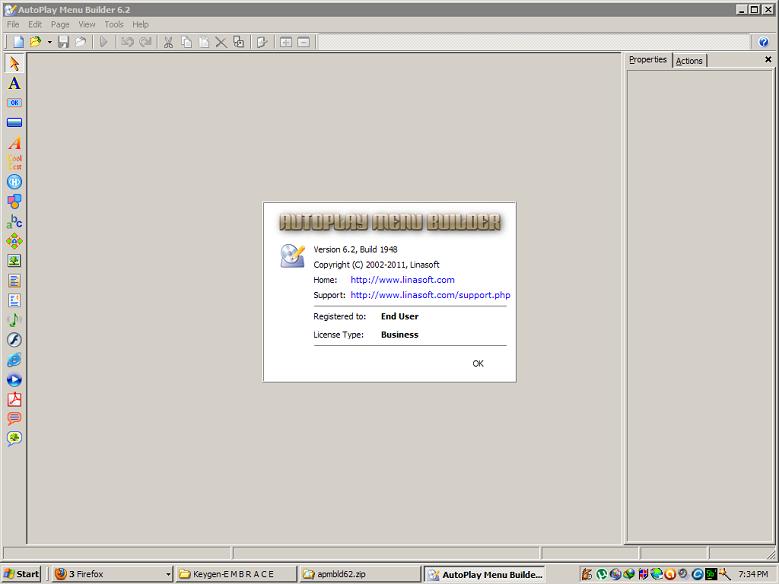
Task: Select the Cool Text tool
Action: click(14, 162)
